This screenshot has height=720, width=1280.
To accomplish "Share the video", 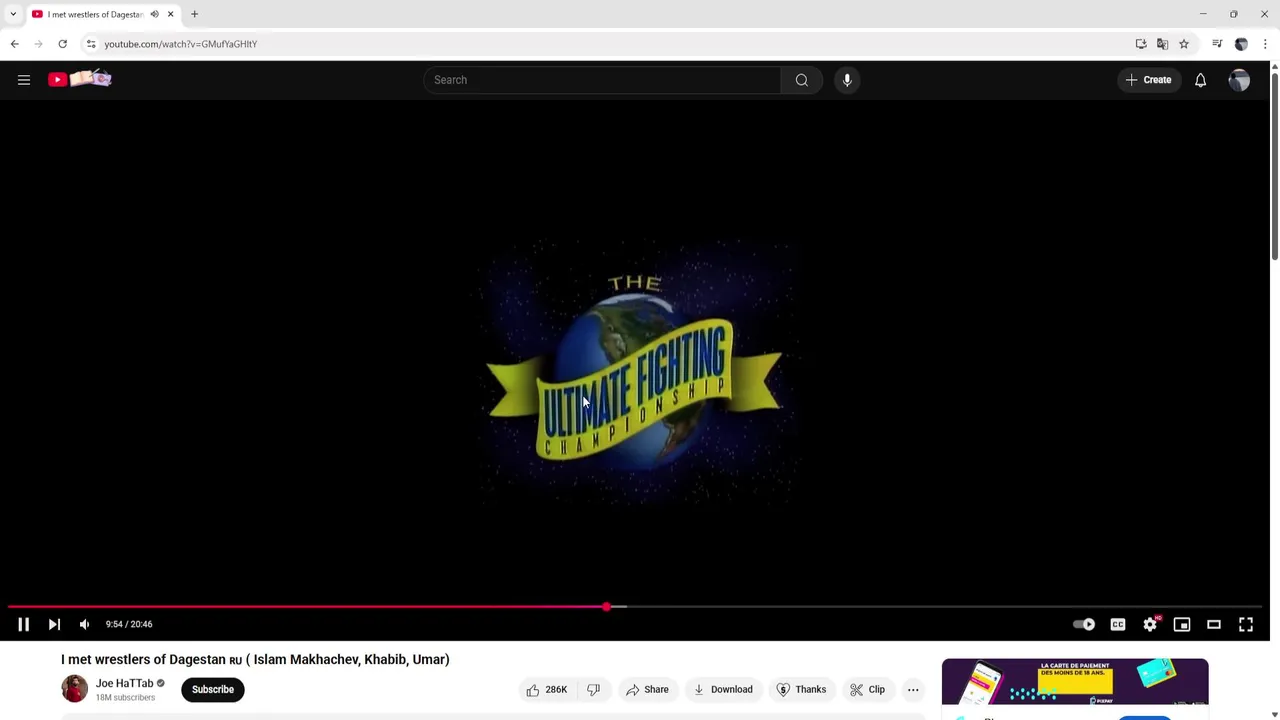I will (647, 689).
